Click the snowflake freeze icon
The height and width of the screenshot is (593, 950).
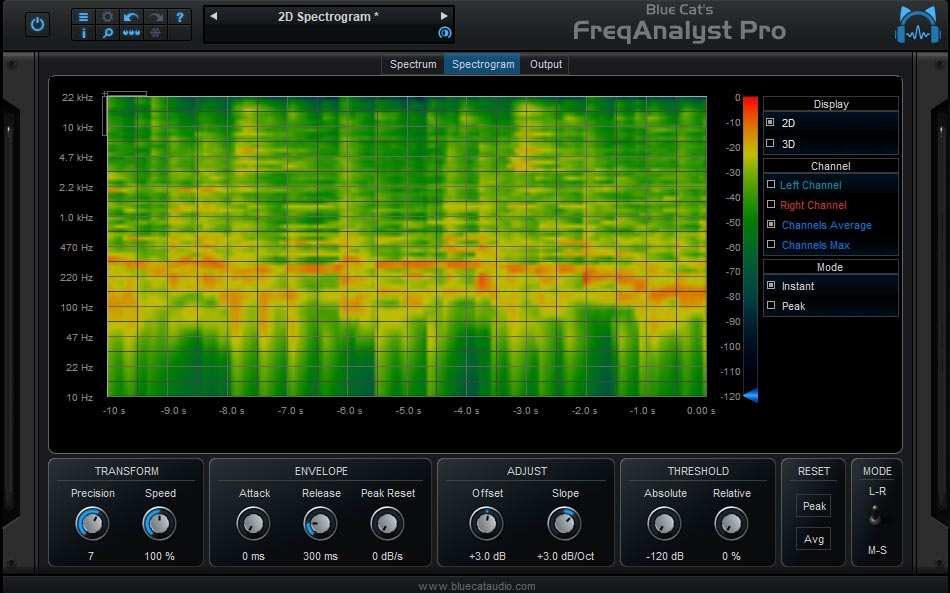[x=154, y=33]
